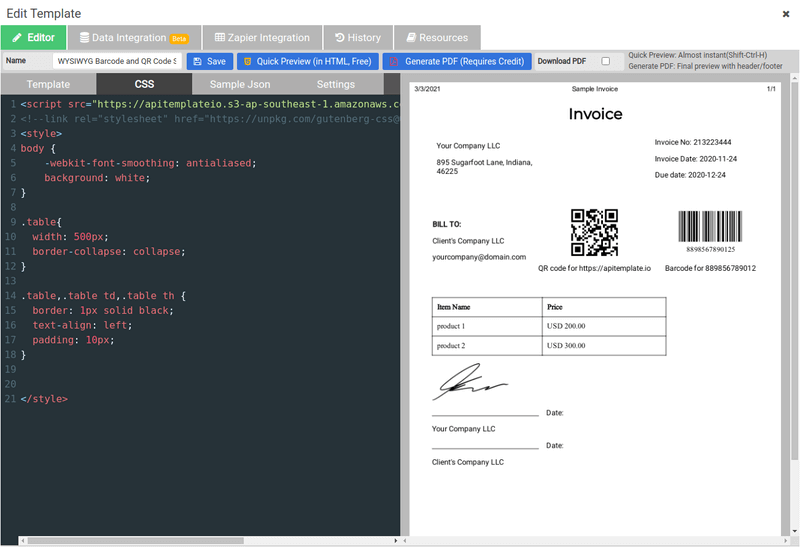Image resolution: width=800 pixels, height=549 pixels.
Task: Click the book icon on Resources tab
Action: pos(411,38)
